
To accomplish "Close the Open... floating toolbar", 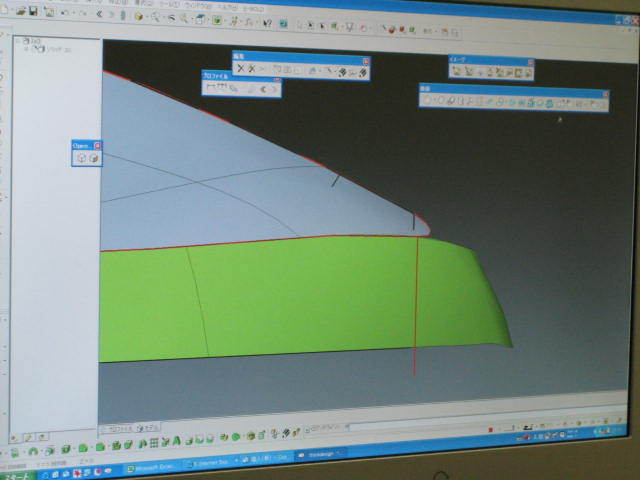I will pyautogui.click(x=98, y=145).
